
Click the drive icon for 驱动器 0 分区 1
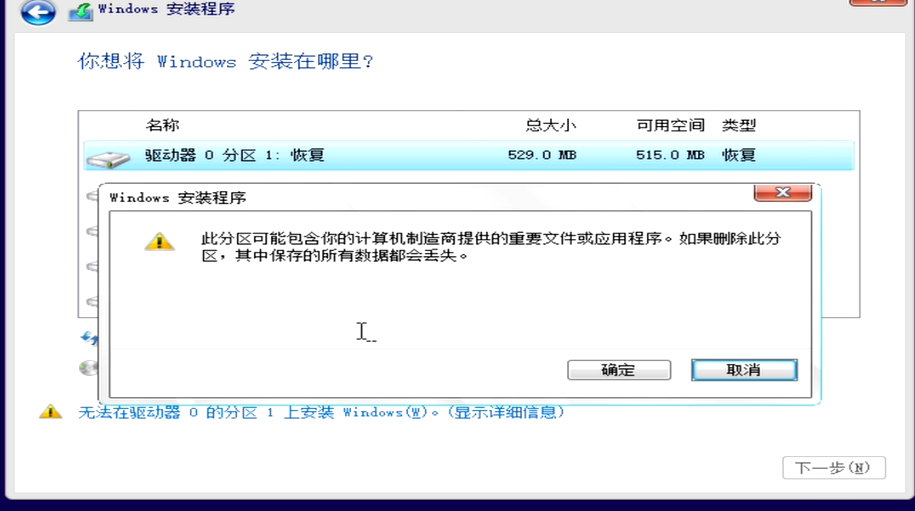tap(108, 159)
